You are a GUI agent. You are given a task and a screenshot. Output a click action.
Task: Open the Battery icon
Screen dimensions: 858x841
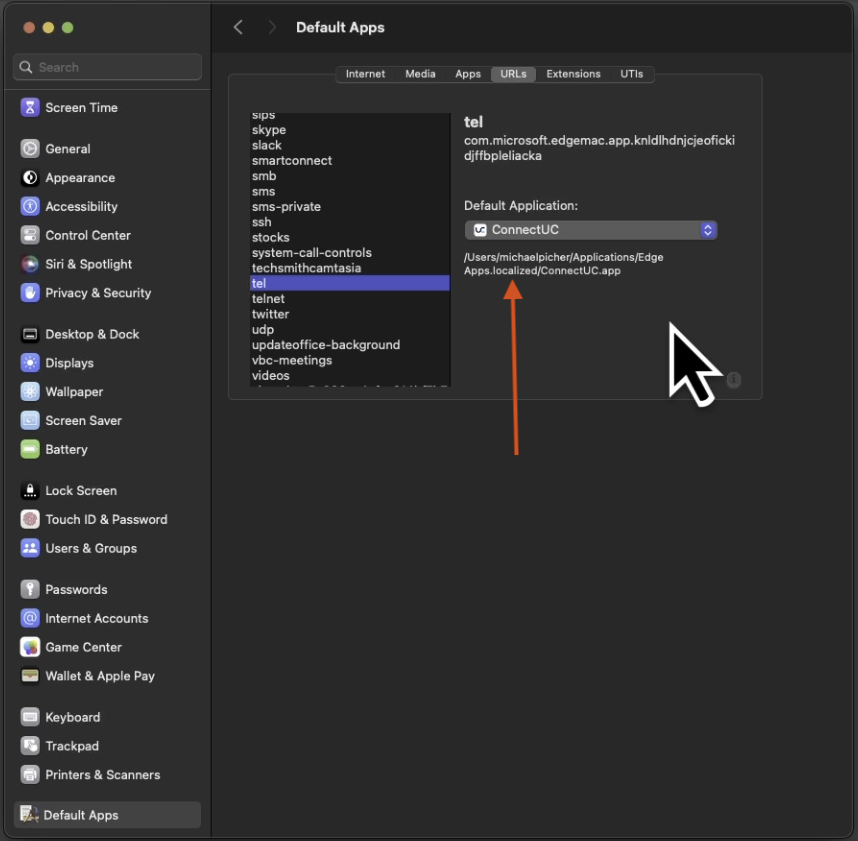coord(30,449)
